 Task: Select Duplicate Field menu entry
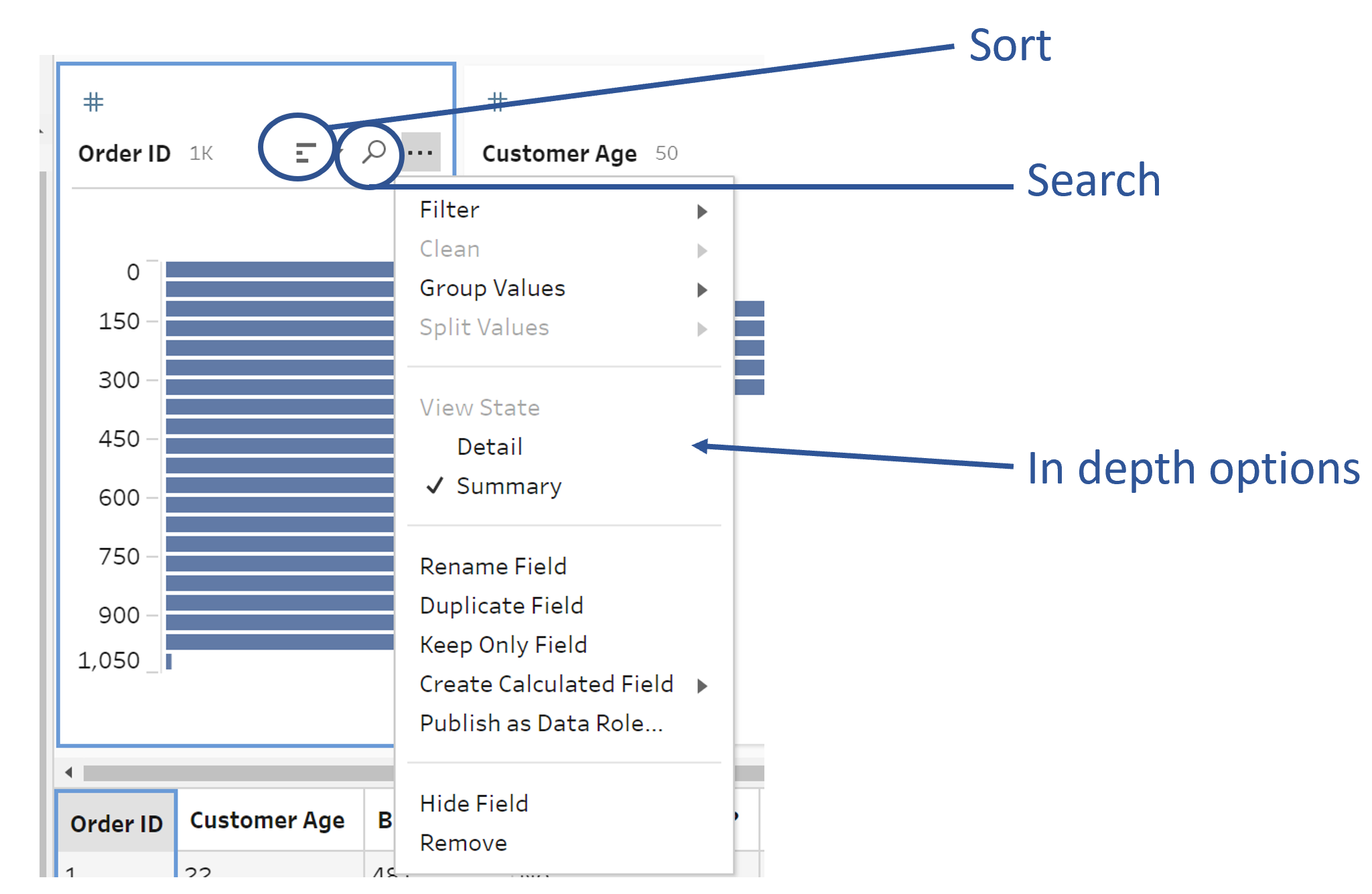click(x=501, y=606)
